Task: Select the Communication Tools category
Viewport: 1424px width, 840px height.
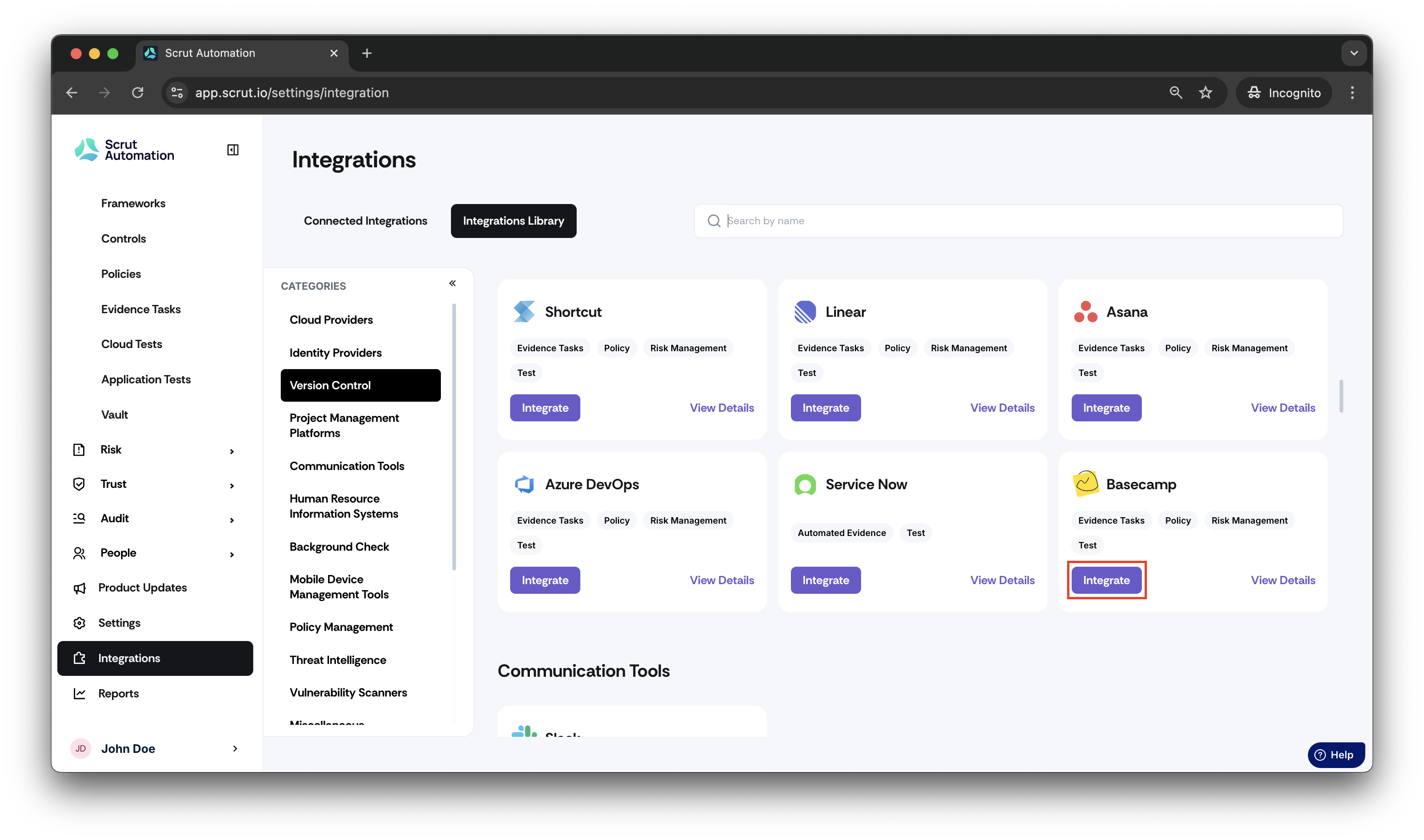Action: point(346,466)
